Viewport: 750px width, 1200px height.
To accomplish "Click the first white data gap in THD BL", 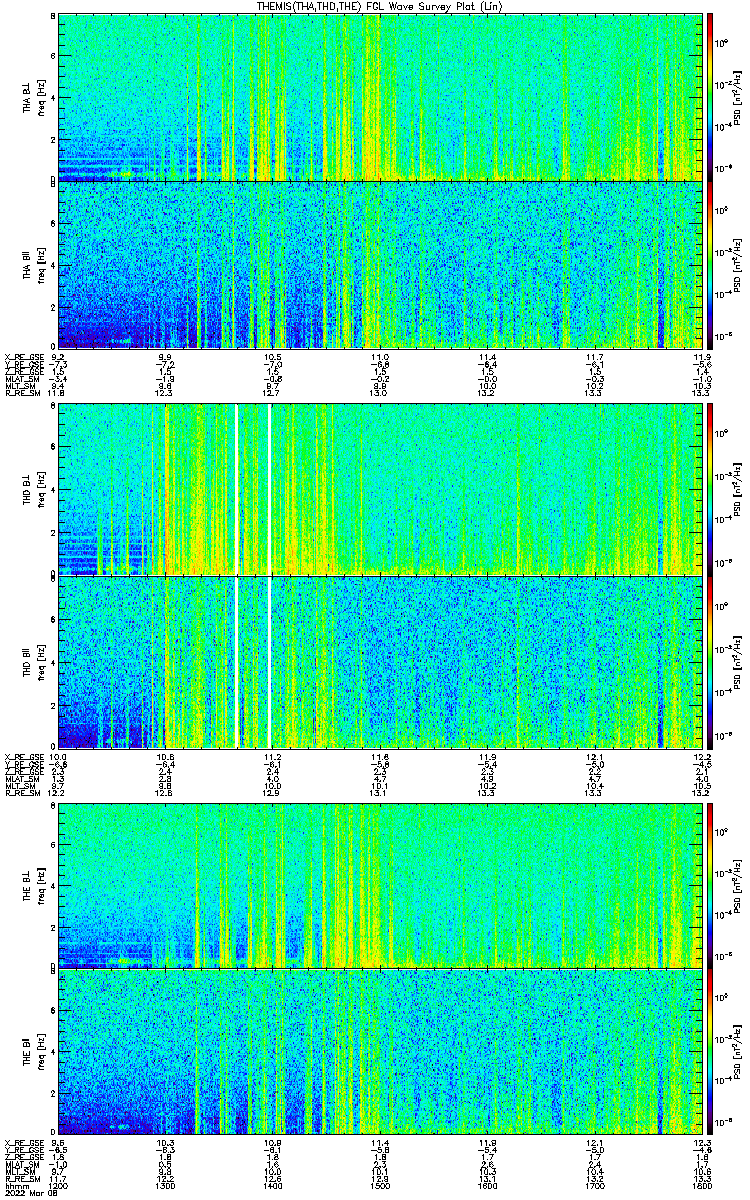I will point(237,489).
